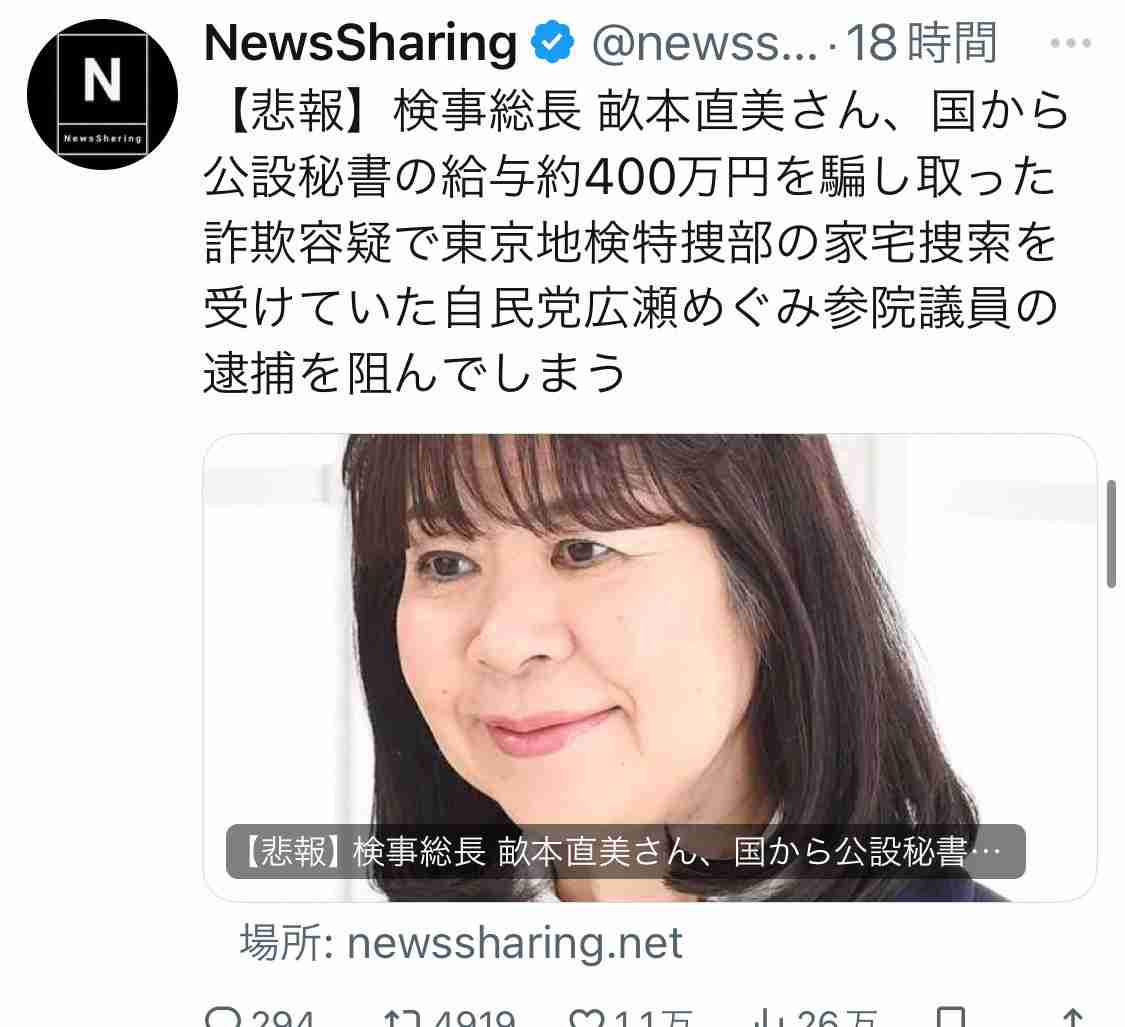Click the 294 reply count
This screenshot has height=1027, width=1125.
click(x=283, y=1018)
